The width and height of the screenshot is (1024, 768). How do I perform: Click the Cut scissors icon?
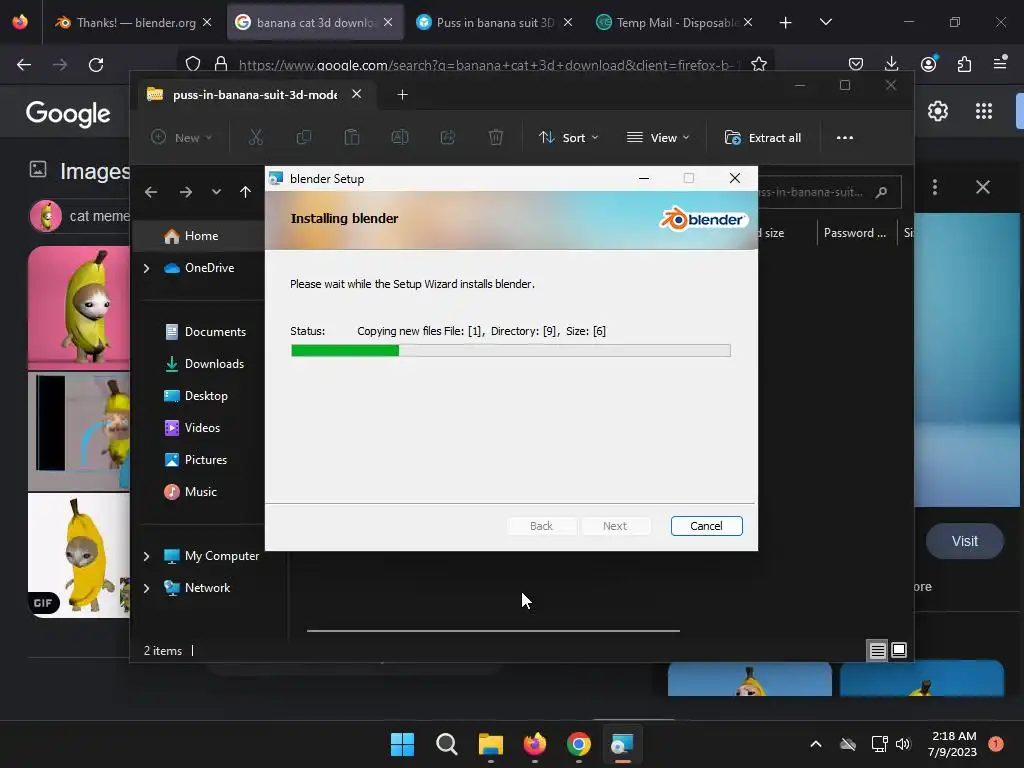255,138
